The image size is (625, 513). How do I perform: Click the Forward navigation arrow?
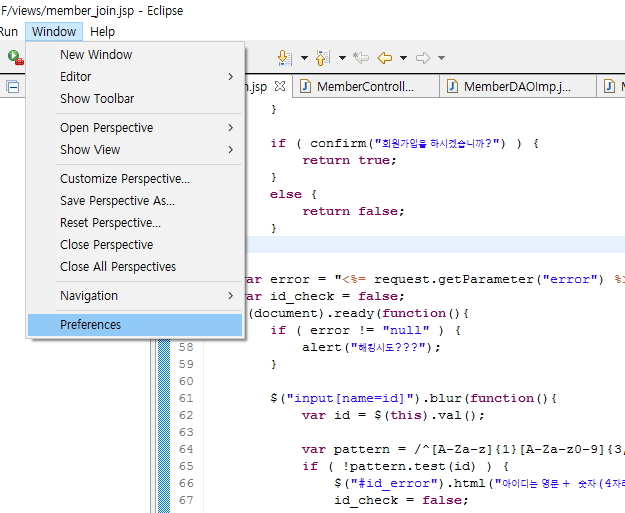[x=423, y=58]
